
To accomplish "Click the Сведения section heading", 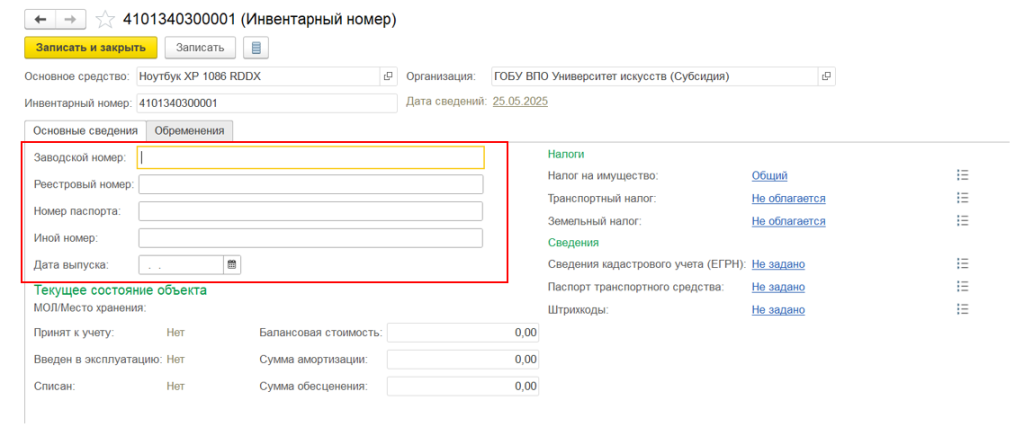I will [x=573, y=242].
